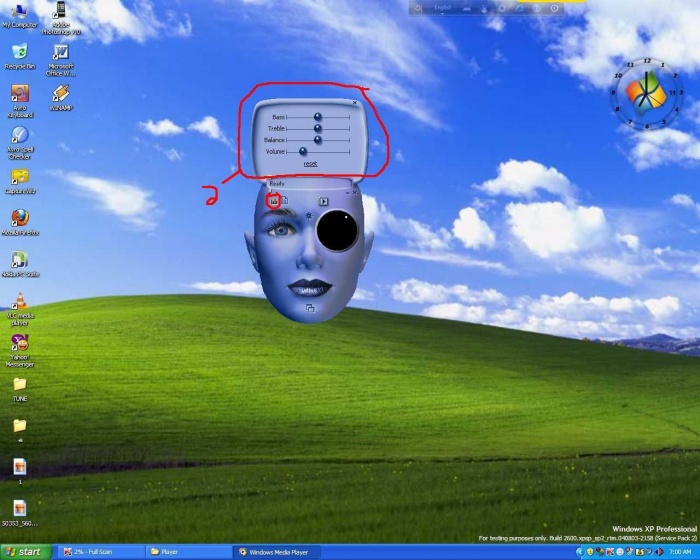700x560 pixels.
Task: Open Avro Keyboard desktop shortcut
Action: click(20, 101)
